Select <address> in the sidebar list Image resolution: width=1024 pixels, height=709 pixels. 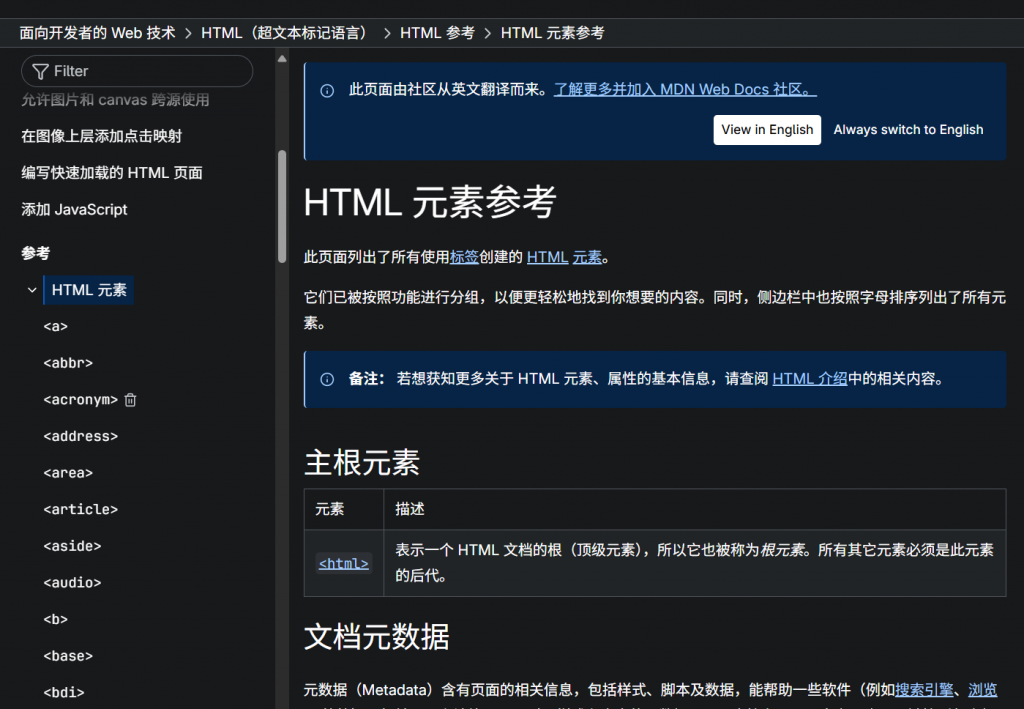coord(81,436)
